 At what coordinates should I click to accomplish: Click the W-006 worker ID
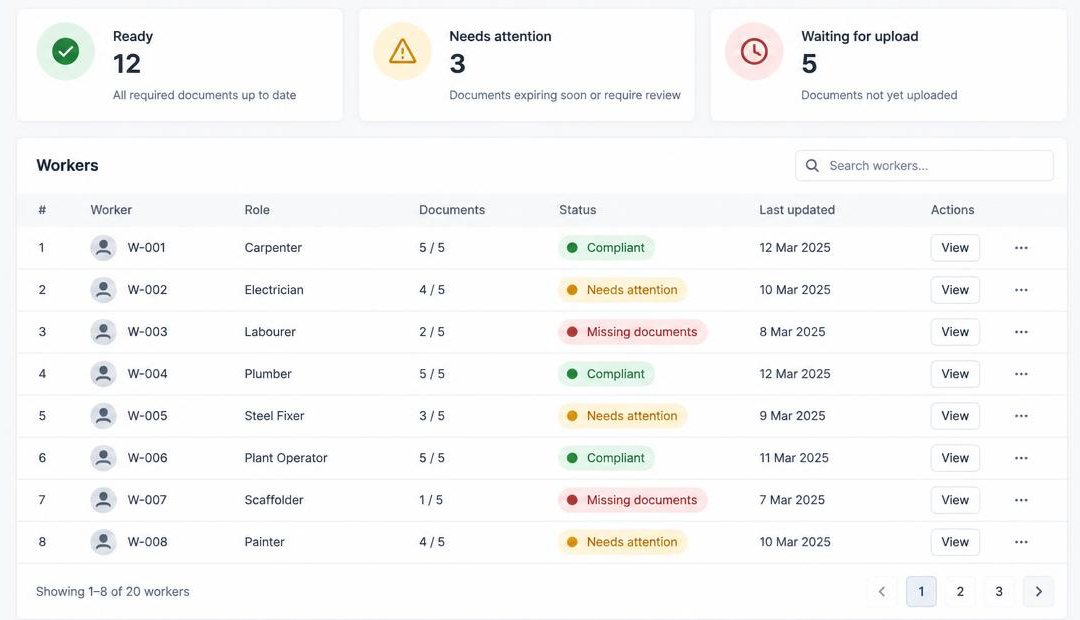147,458
